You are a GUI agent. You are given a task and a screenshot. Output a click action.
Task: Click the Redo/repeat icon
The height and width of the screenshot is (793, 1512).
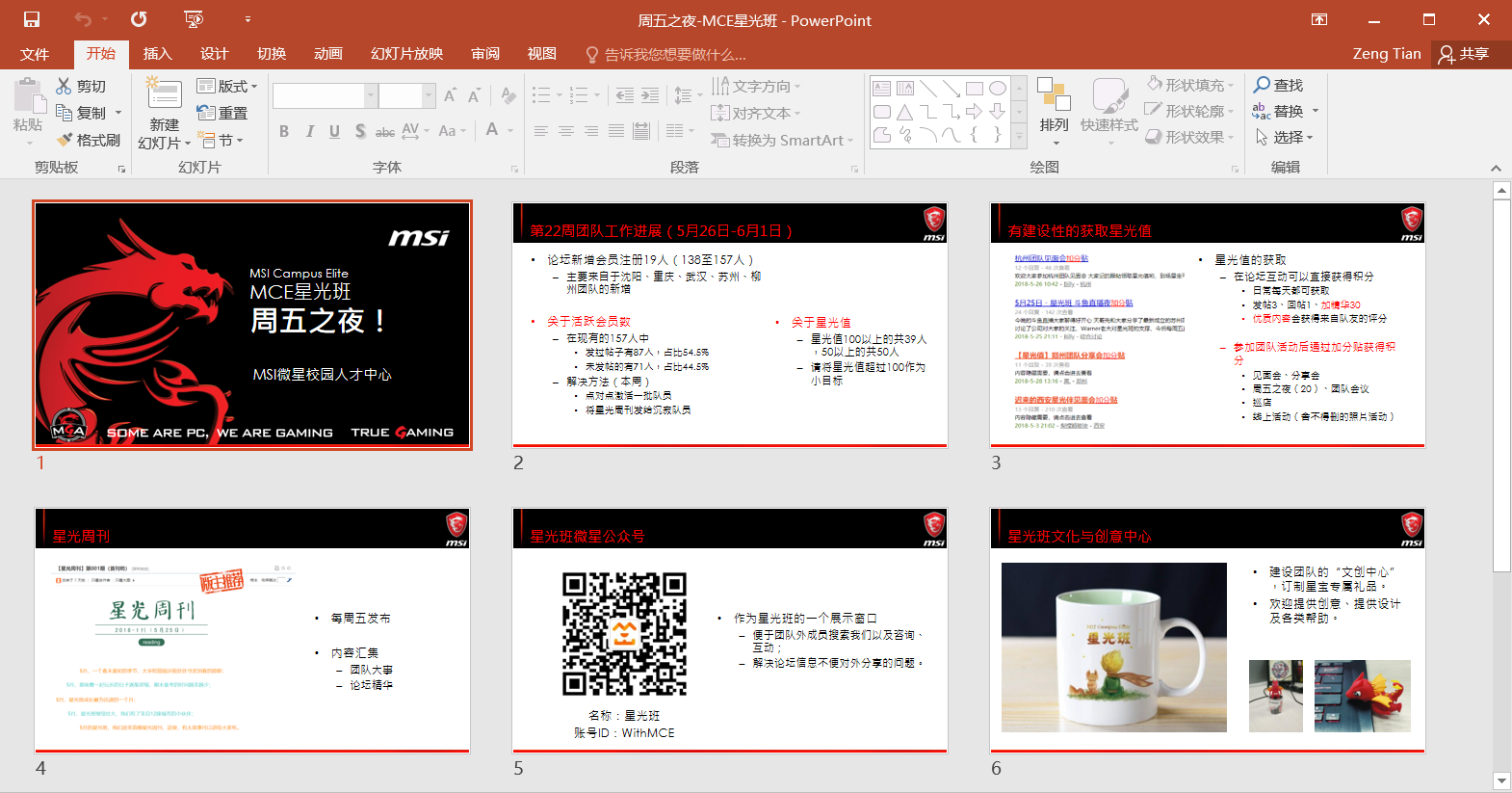pyautogui.click(x=140, y=19)
